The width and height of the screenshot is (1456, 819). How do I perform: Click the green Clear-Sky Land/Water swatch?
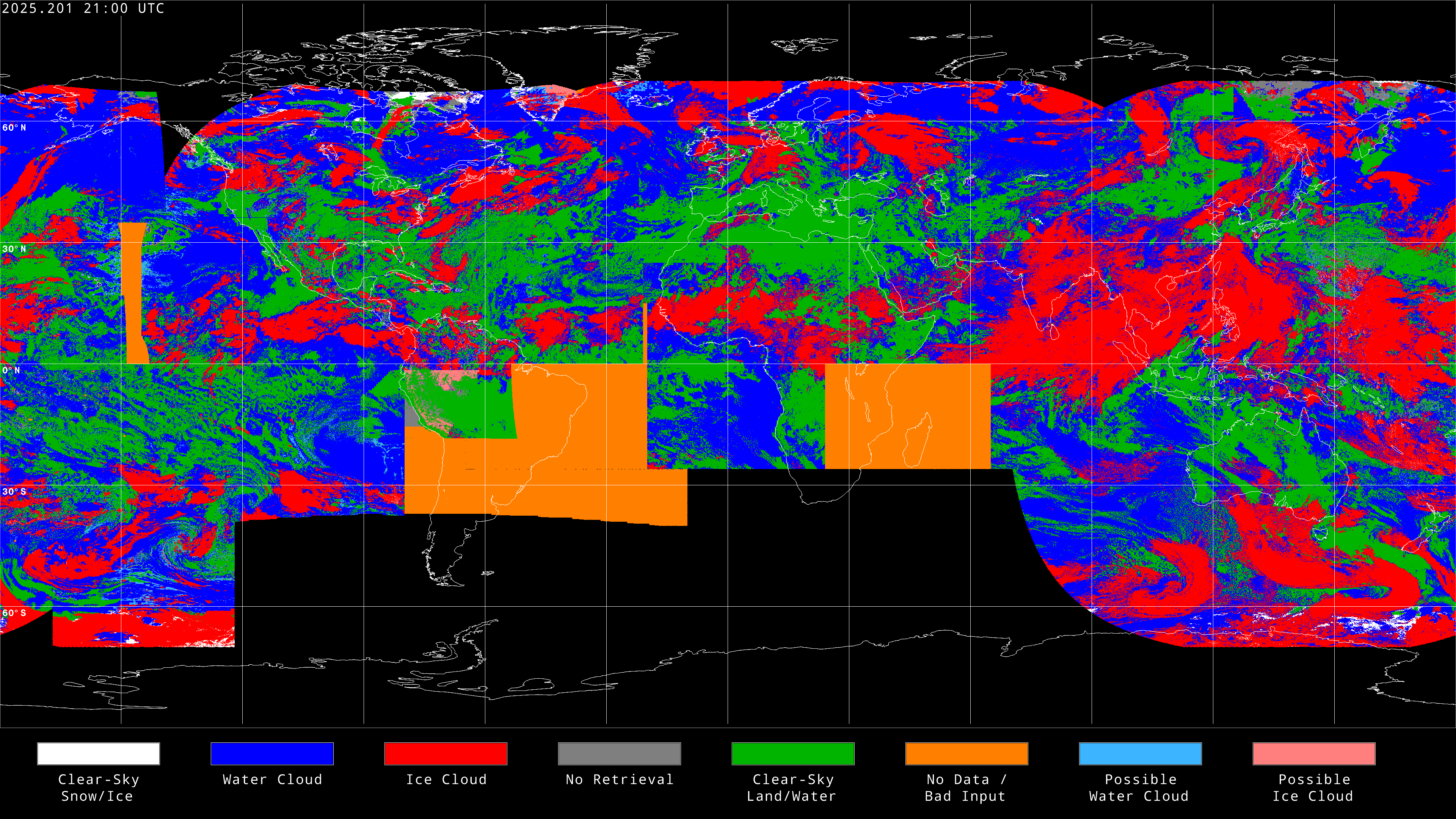792,753
